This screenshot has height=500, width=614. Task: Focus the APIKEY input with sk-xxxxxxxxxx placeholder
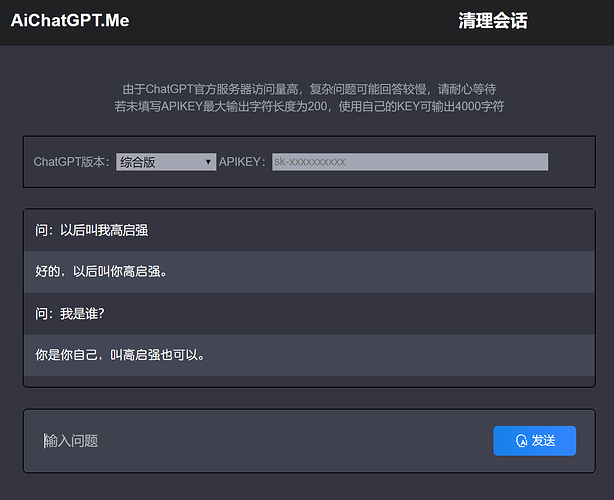click(409, 162)
